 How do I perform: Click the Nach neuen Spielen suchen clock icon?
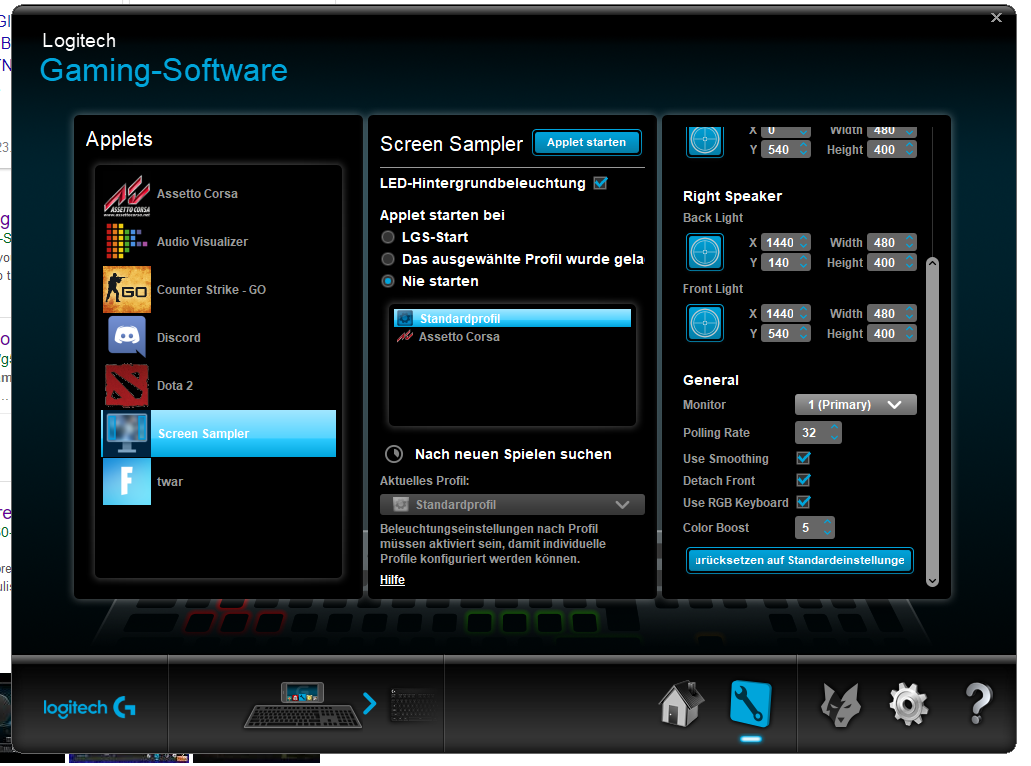click(x=393, y=454)
